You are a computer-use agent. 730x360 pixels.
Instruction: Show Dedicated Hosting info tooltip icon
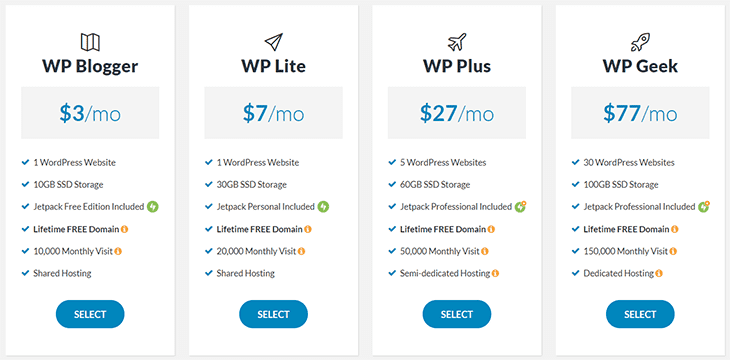coord(659,273)
